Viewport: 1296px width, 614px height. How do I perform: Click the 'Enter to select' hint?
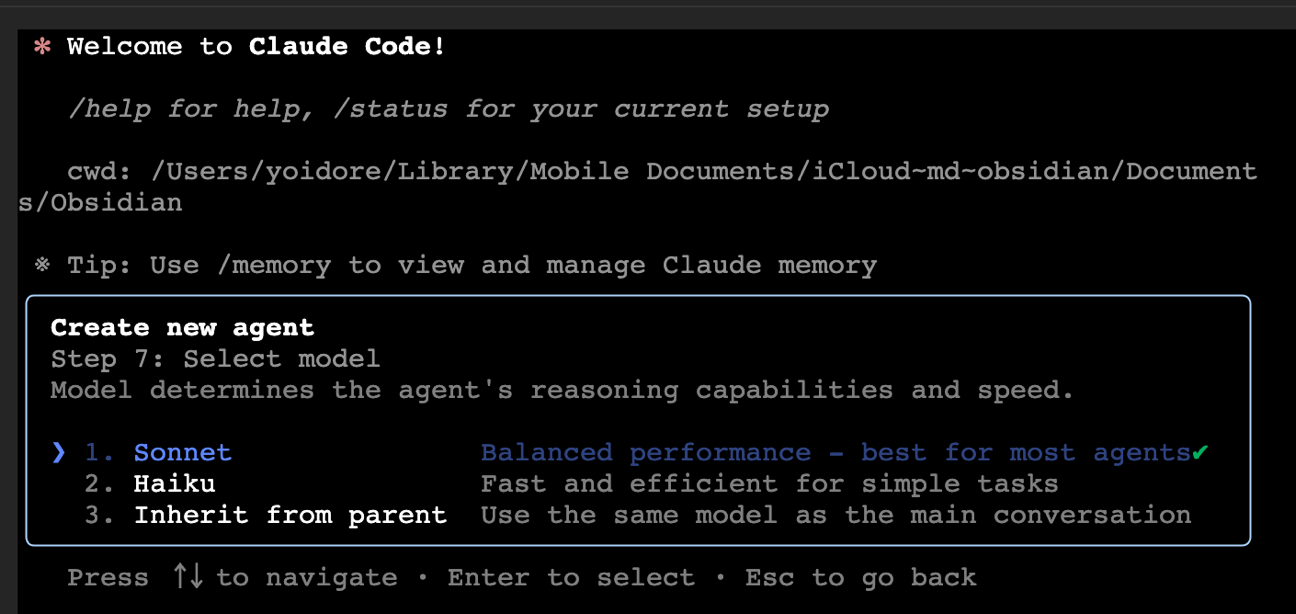571,577
